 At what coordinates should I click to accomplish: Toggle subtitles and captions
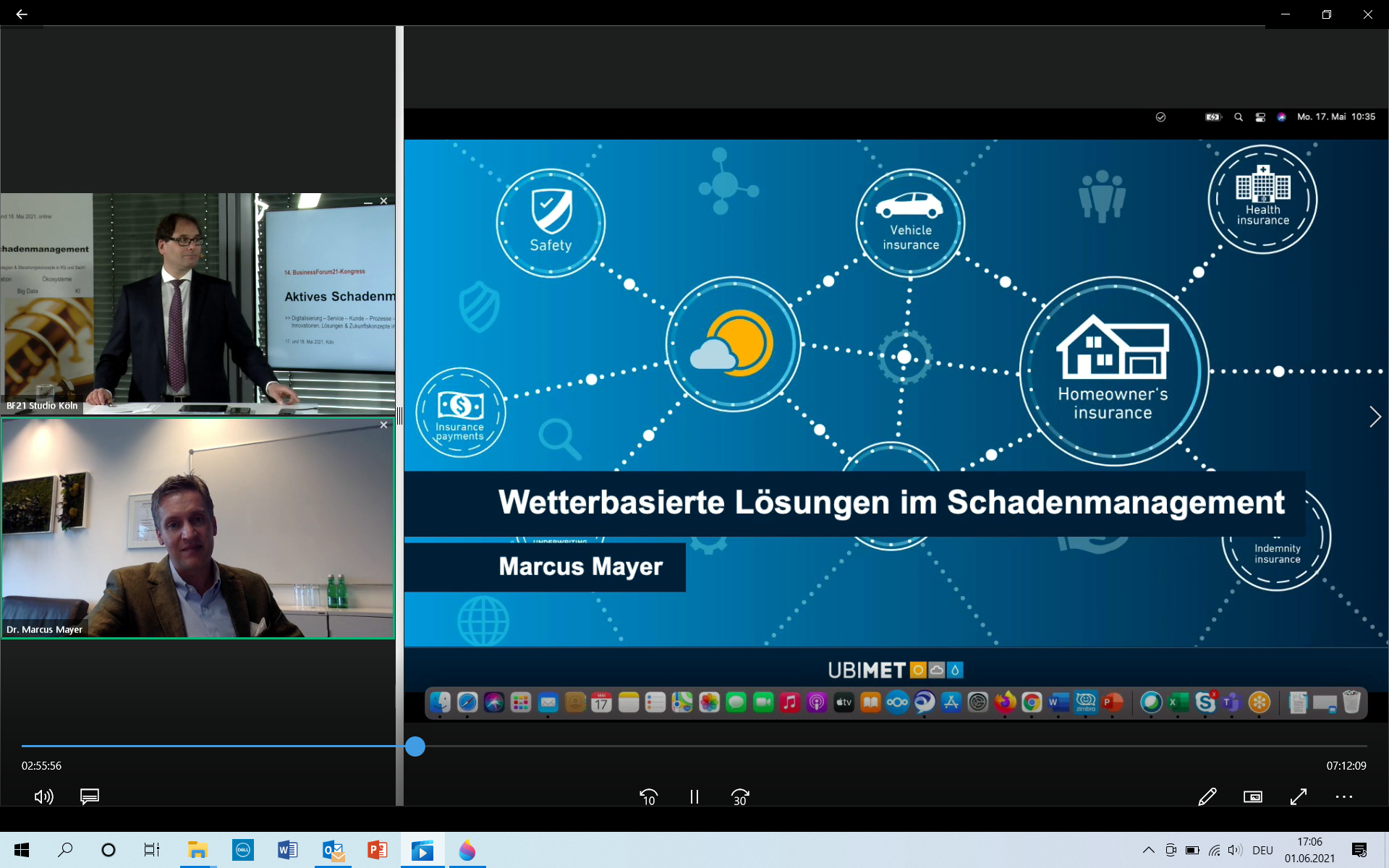tap(90, 796)
